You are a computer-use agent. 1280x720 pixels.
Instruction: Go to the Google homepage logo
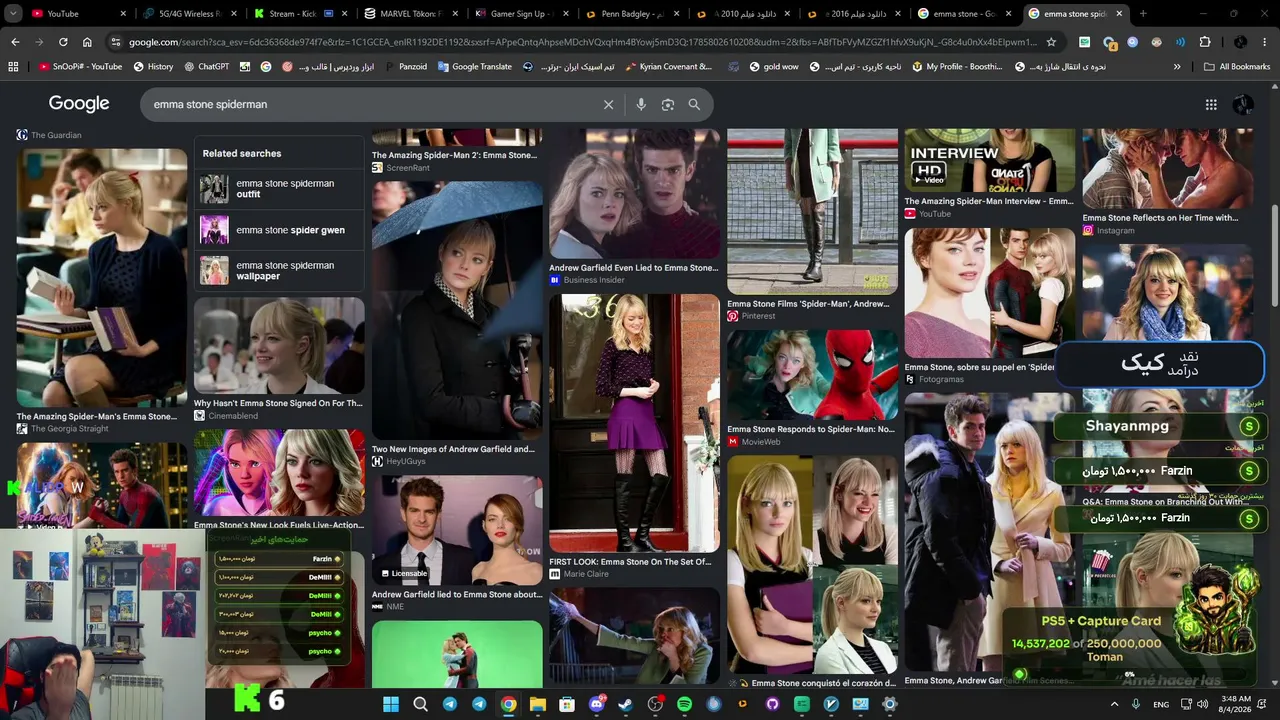79,104
